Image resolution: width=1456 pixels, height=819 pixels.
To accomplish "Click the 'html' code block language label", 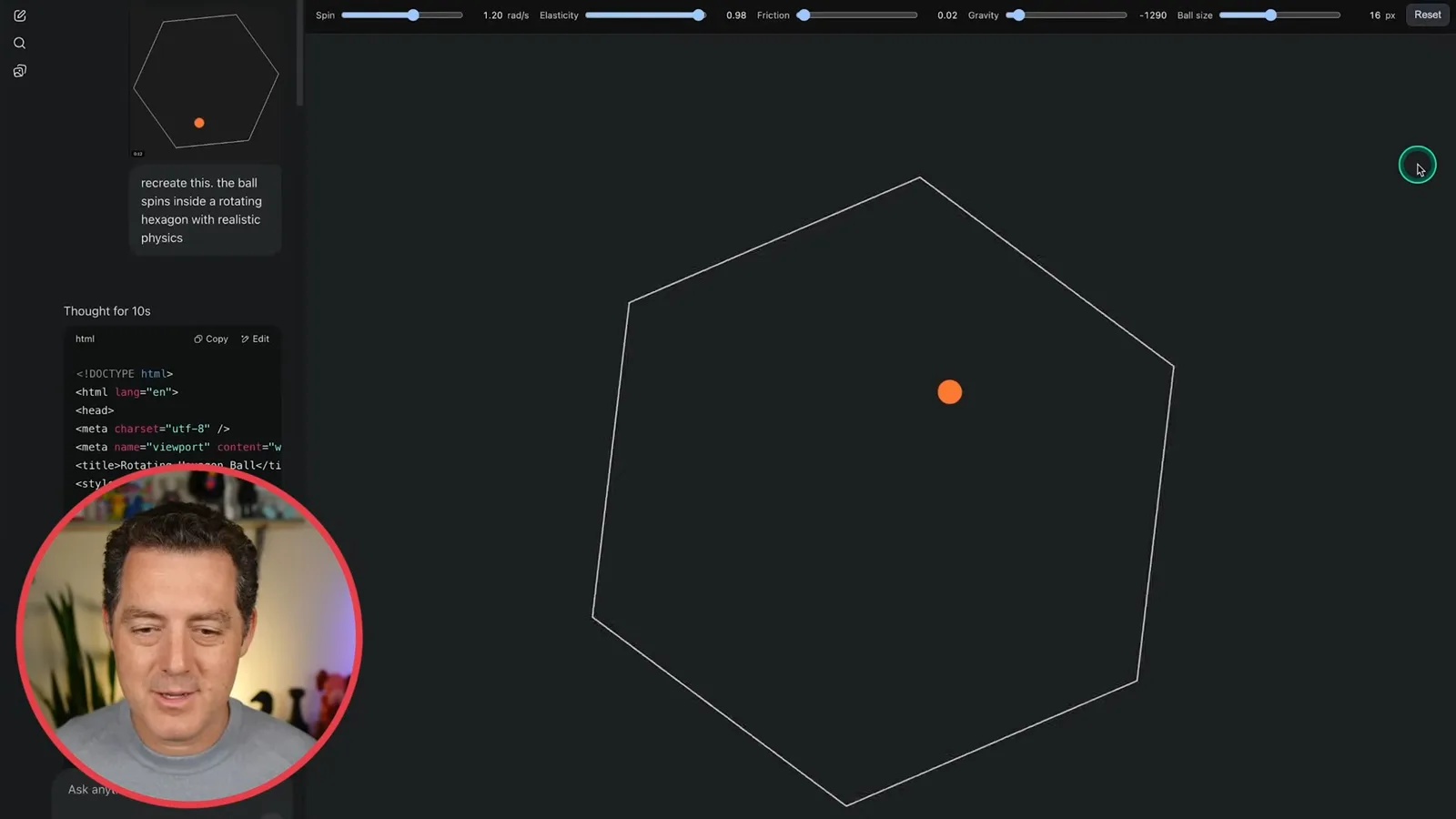I will pos(85,339).
